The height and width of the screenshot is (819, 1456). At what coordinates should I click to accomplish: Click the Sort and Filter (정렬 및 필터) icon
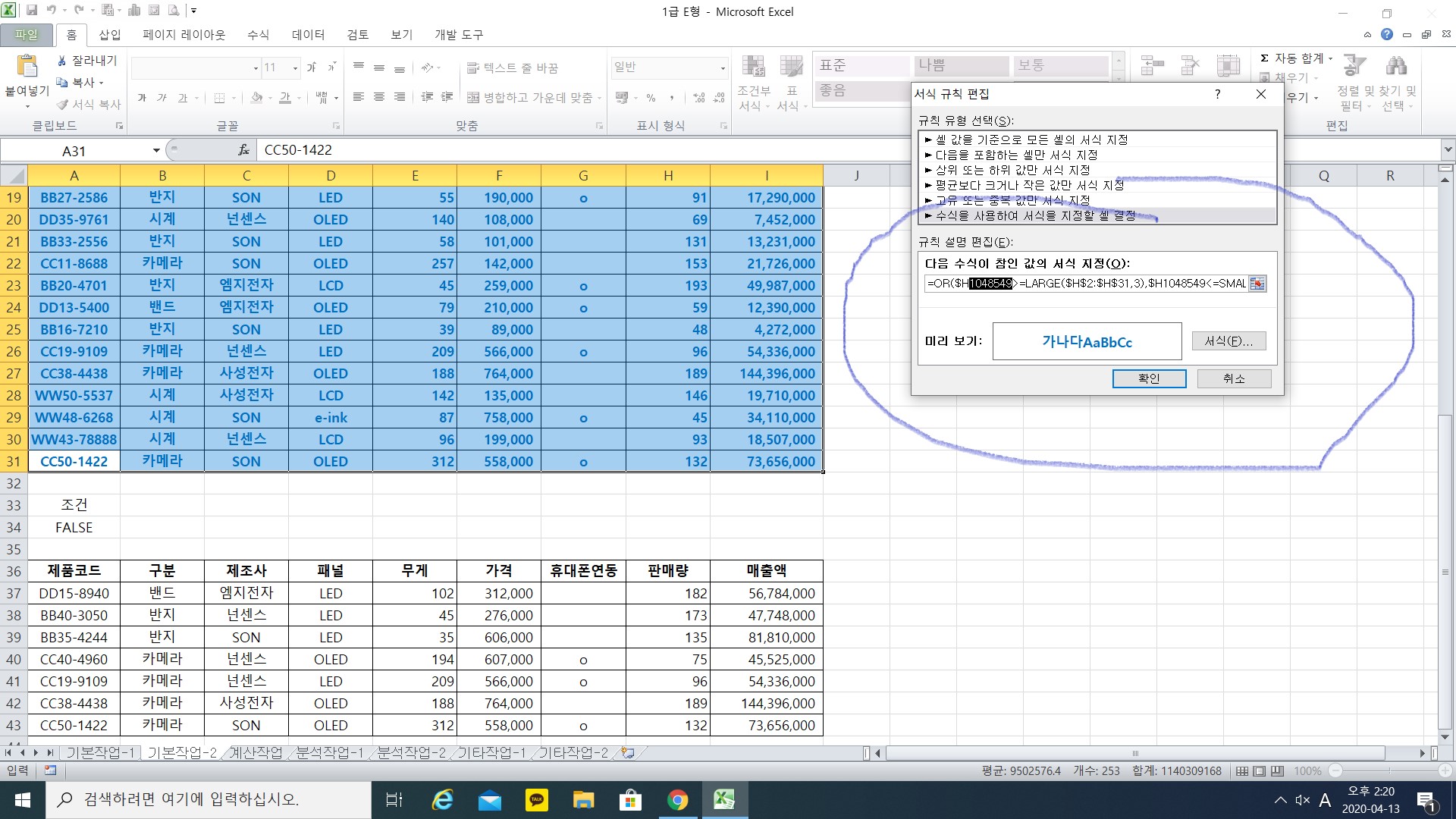[x=1355, y=67]
